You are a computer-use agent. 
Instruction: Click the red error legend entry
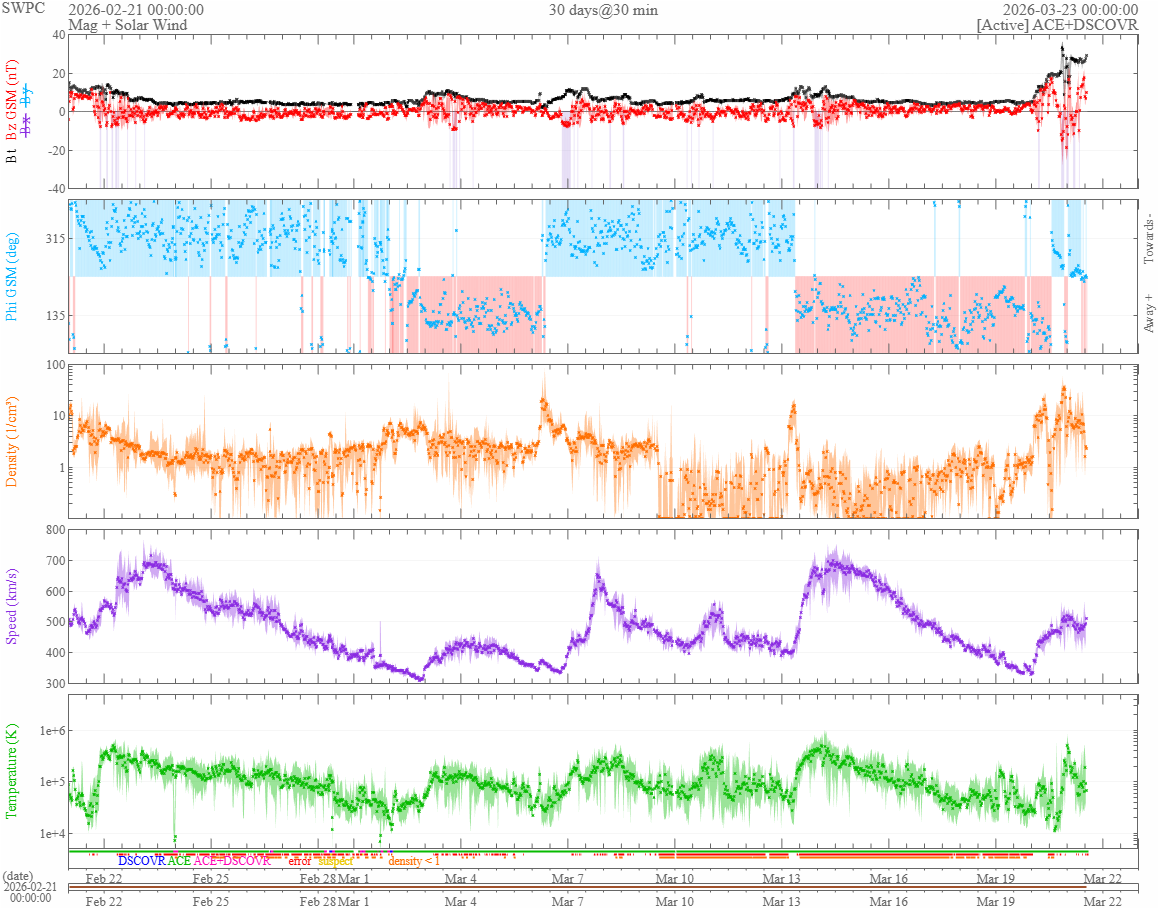point(300,860)
